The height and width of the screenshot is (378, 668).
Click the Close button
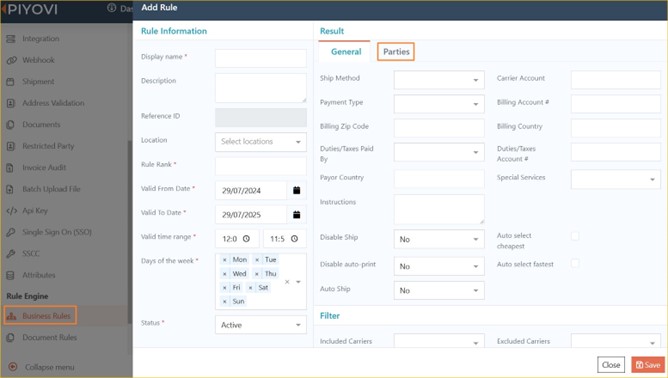[611, 365]
